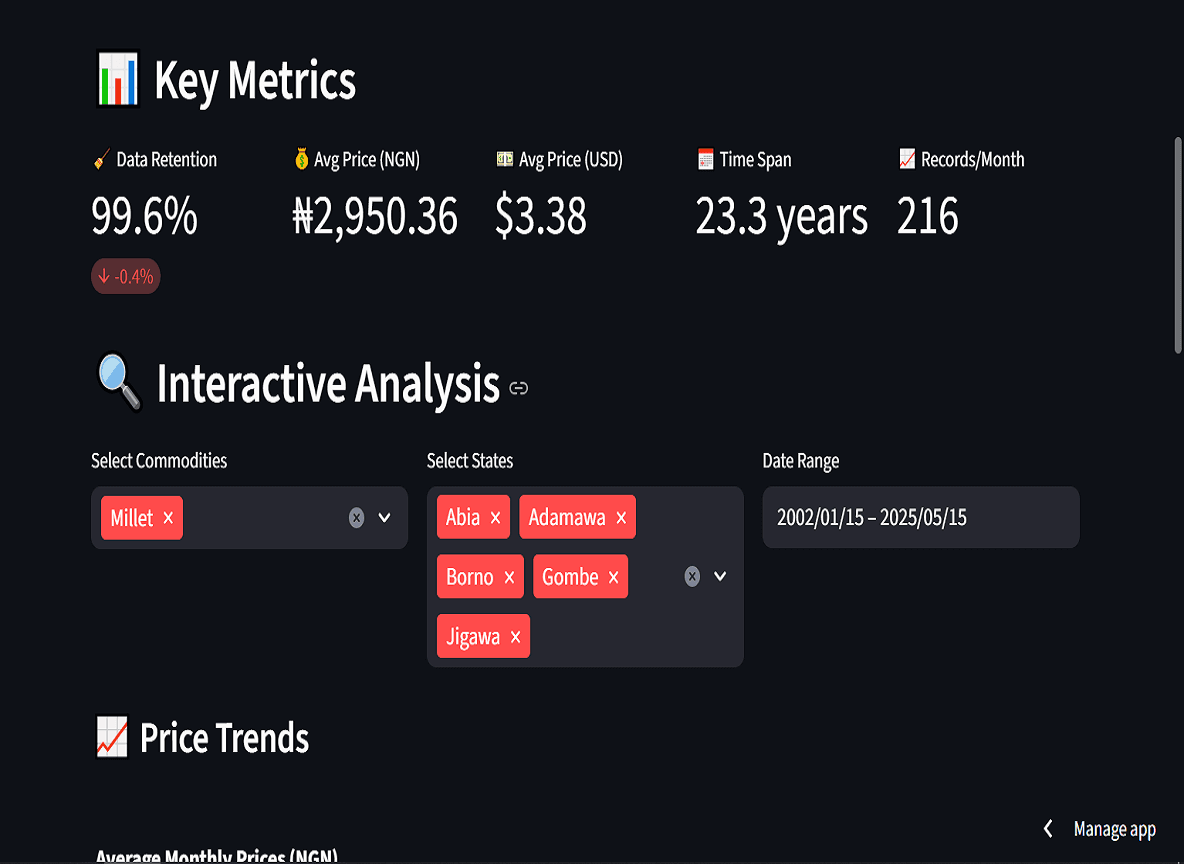Click the calendar icon above Time Span
1184x864 pixels.
click(706, 158)
